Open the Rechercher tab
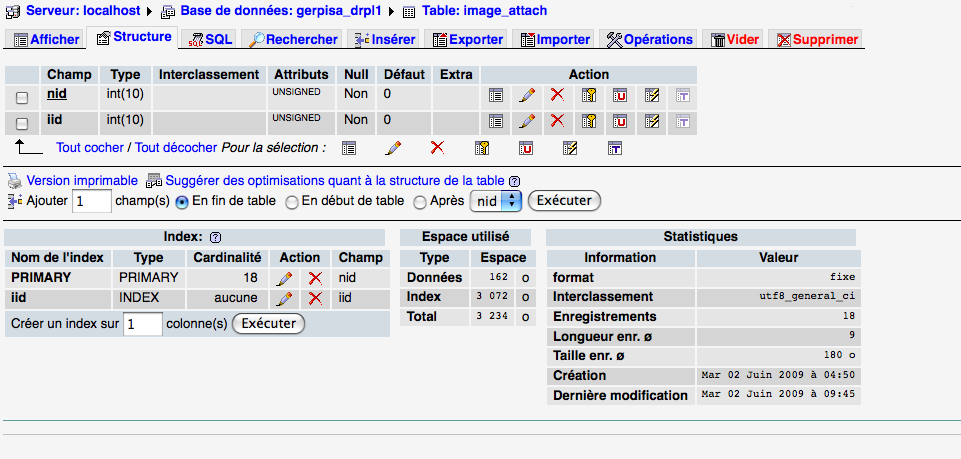 [292, 39]
